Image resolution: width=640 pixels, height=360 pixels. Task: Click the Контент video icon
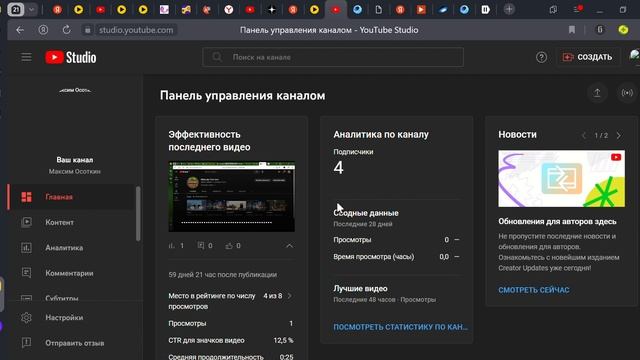[x=26, y=222]
